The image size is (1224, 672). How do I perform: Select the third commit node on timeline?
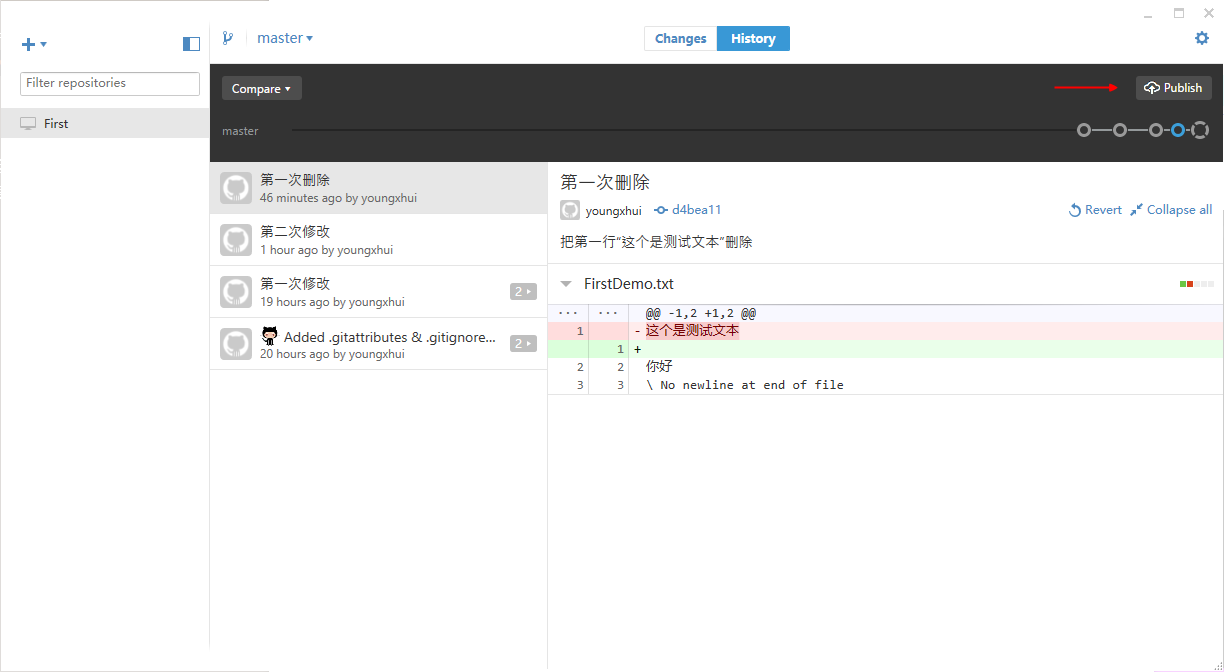coord(1156,130)
